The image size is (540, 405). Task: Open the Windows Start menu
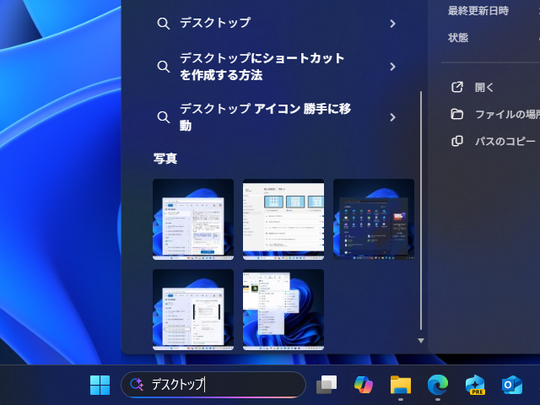100,385
